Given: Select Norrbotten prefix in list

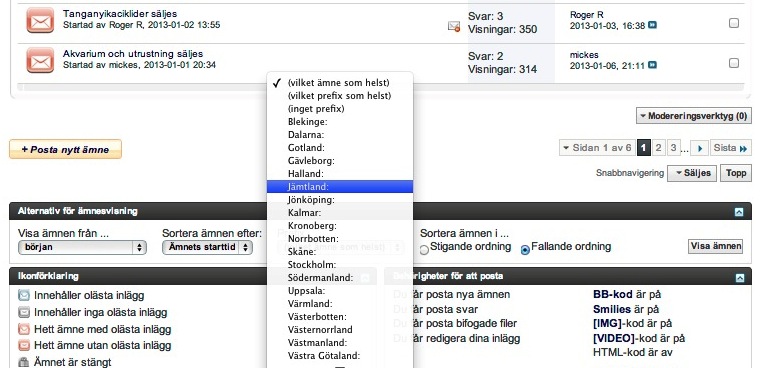Looking at the screenshot, I should tap(339, 239).
